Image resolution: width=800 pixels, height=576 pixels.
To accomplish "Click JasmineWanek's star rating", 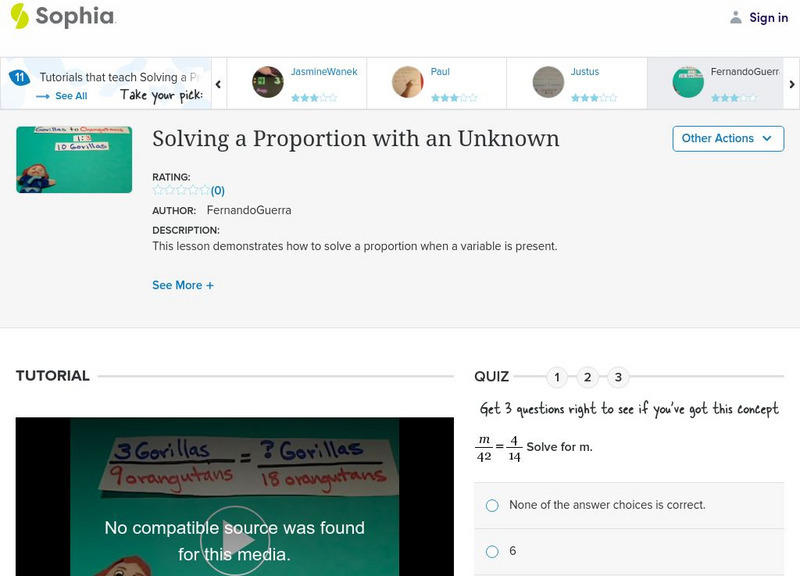I will point(314,98).
